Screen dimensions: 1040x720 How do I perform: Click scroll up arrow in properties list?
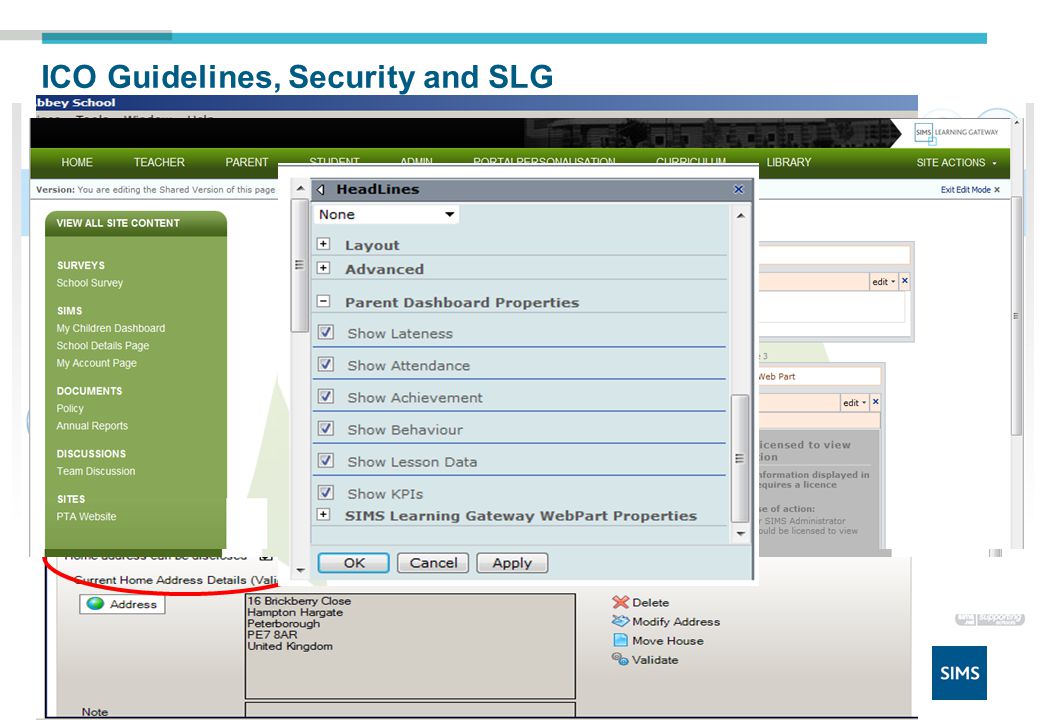(x=740, y=215)
